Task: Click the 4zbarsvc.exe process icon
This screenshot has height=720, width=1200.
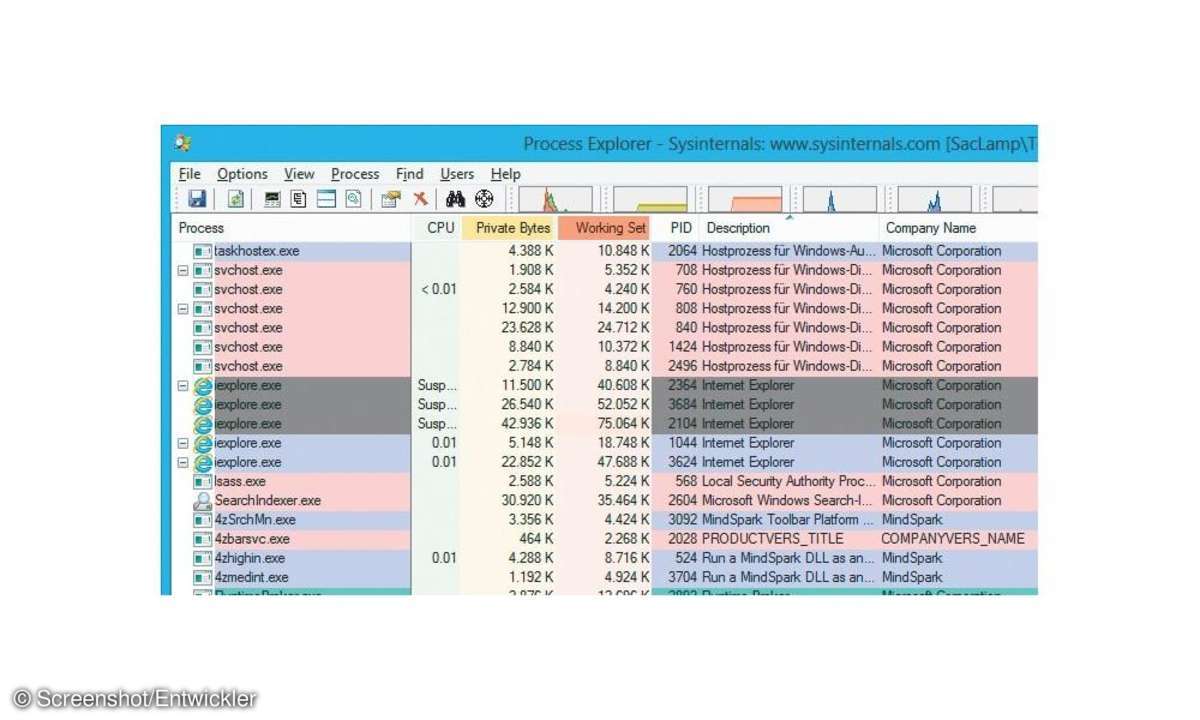Action: pos(203,539)
